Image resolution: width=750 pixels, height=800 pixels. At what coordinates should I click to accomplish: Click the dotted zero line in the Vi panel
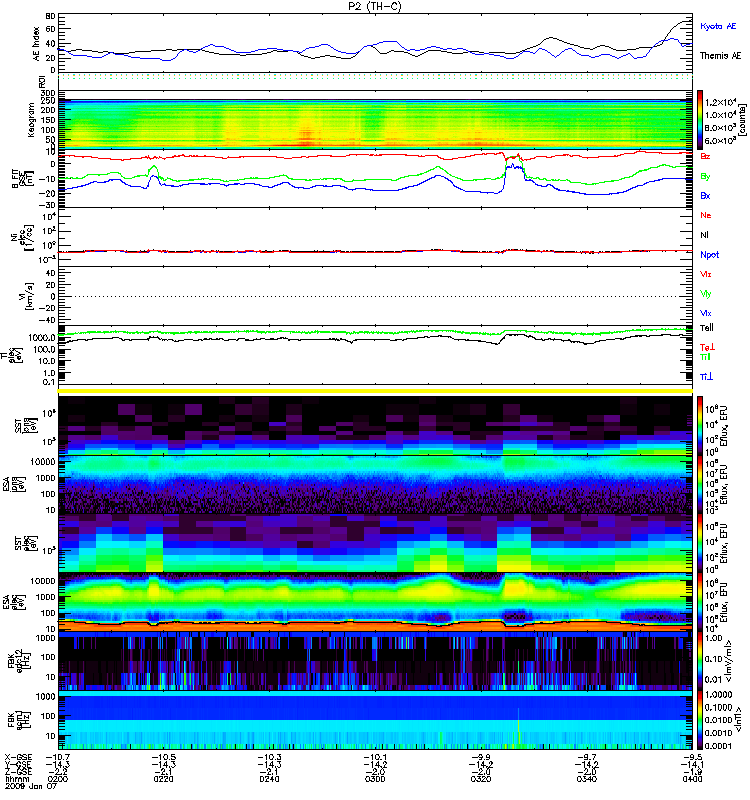pyautogui.click(x=375, y=296)
